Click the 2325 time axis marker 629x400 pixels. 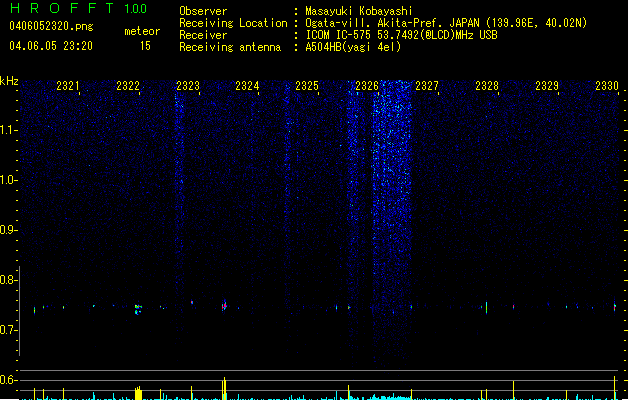pos(307,86)
